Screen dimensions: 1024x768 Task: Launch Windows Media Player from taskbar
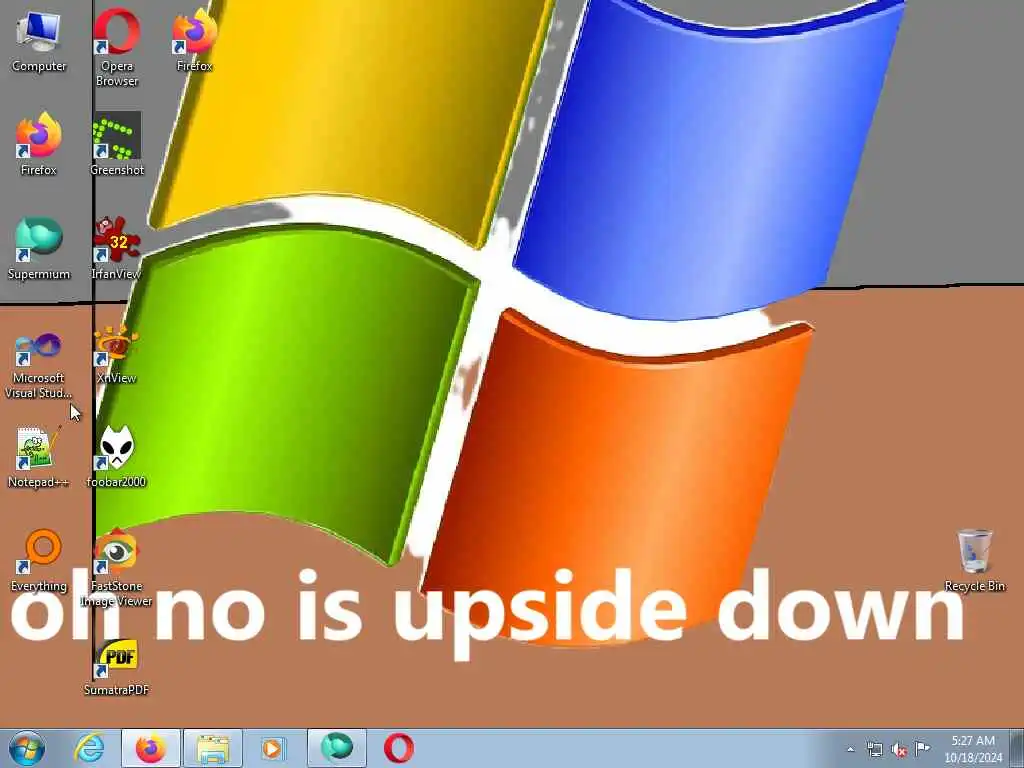(x=273, y=749)
